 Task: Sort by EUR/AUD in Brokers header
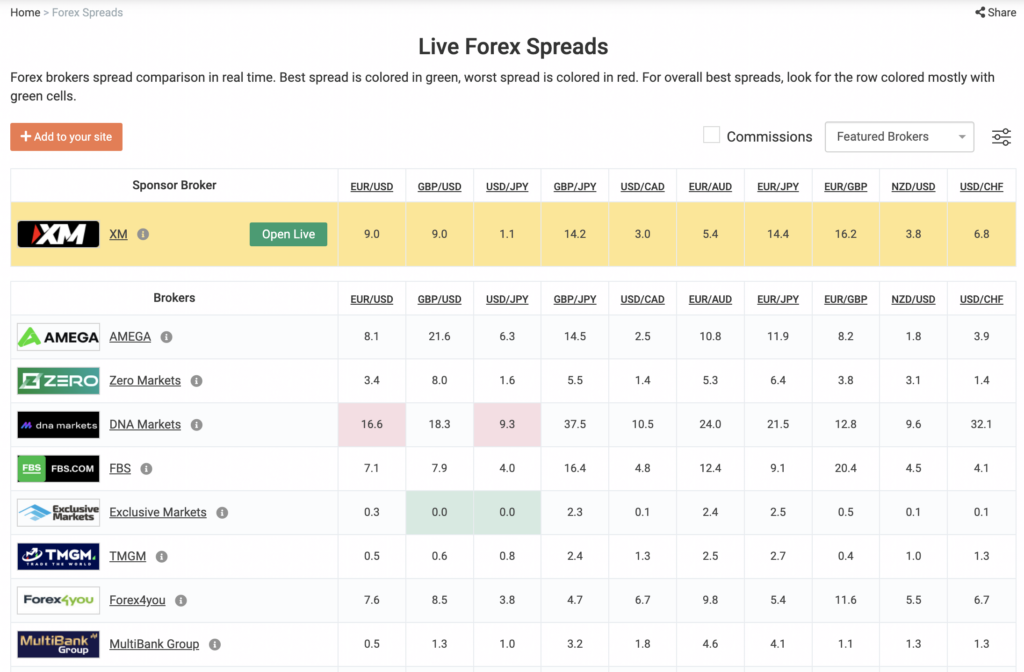711,299
